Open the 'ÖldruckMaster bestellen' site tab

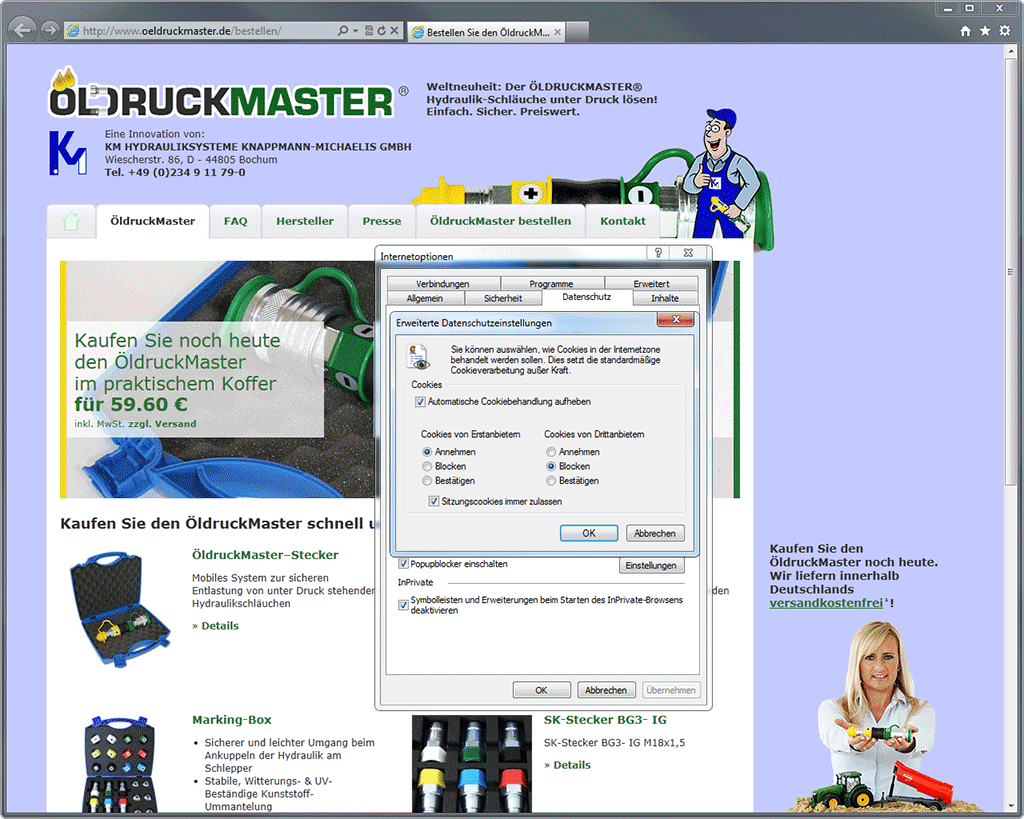[500, 221]
